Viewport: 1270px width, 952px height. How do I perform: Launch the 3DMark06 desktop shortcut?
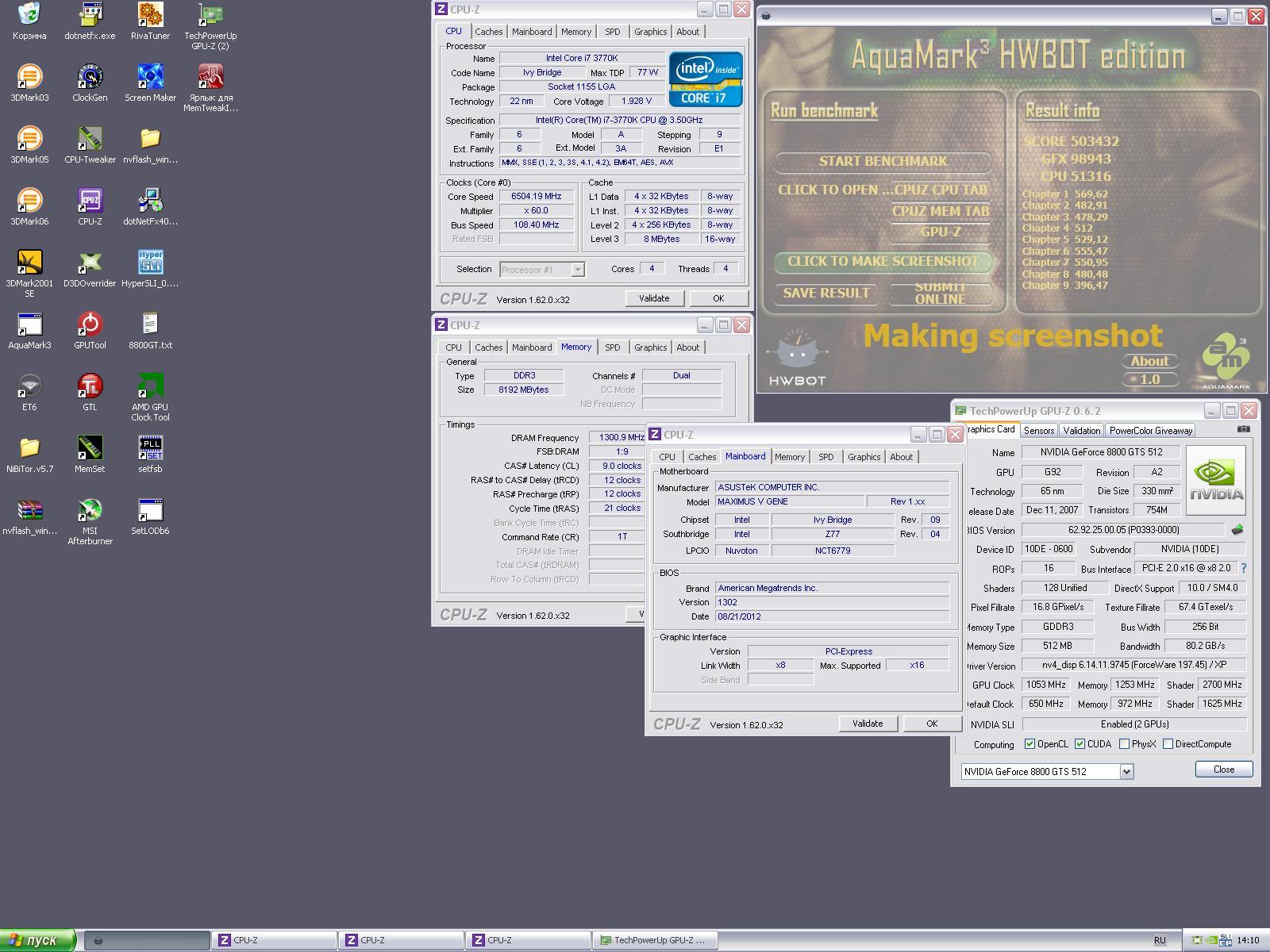[29, 206]
